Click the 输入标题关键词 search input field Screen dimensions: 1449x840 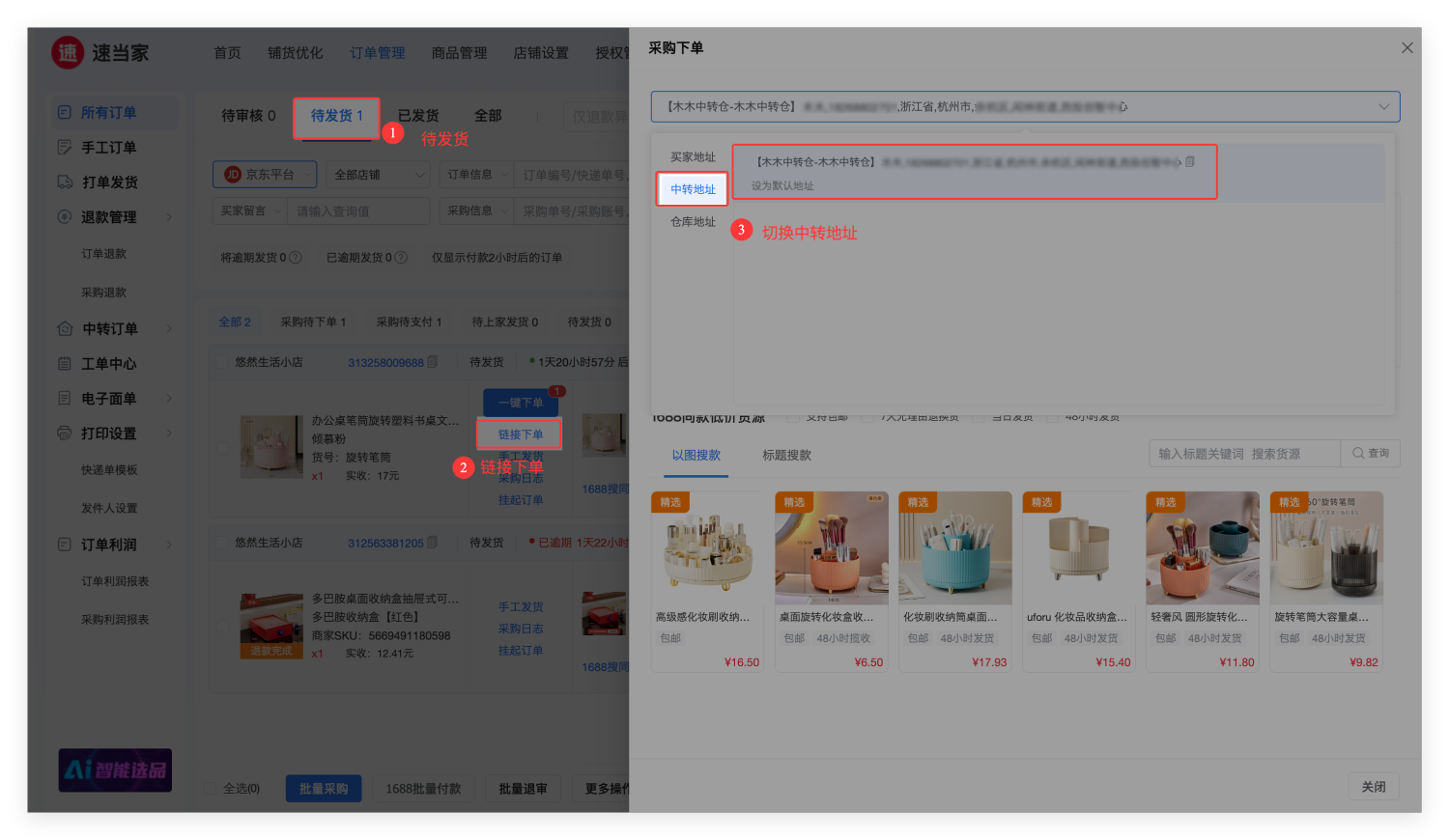pyautogui.click(x=1244, y=454)
